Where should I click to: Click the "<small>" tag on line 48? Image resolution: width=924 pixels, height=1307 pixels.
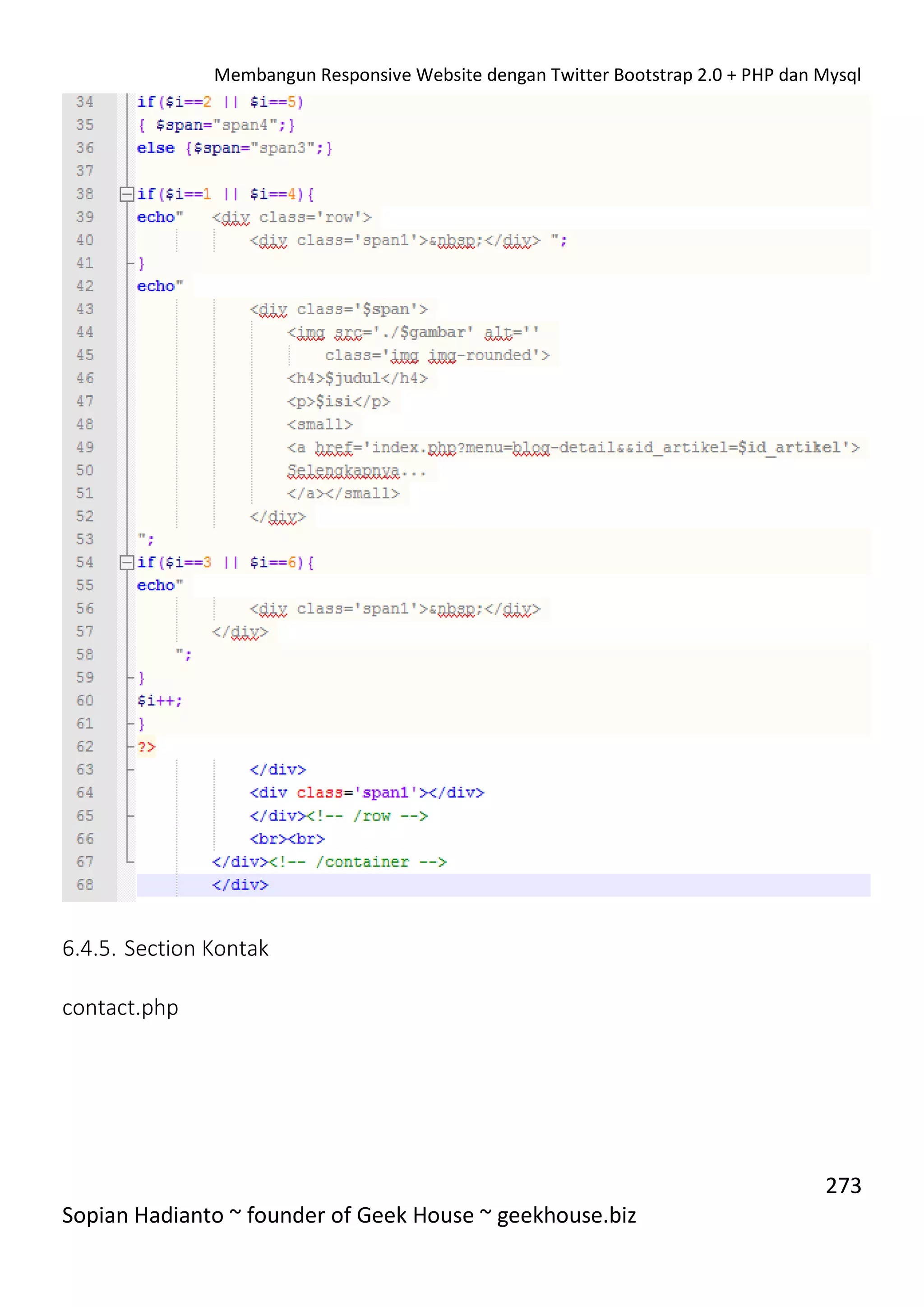coord(320,425)
